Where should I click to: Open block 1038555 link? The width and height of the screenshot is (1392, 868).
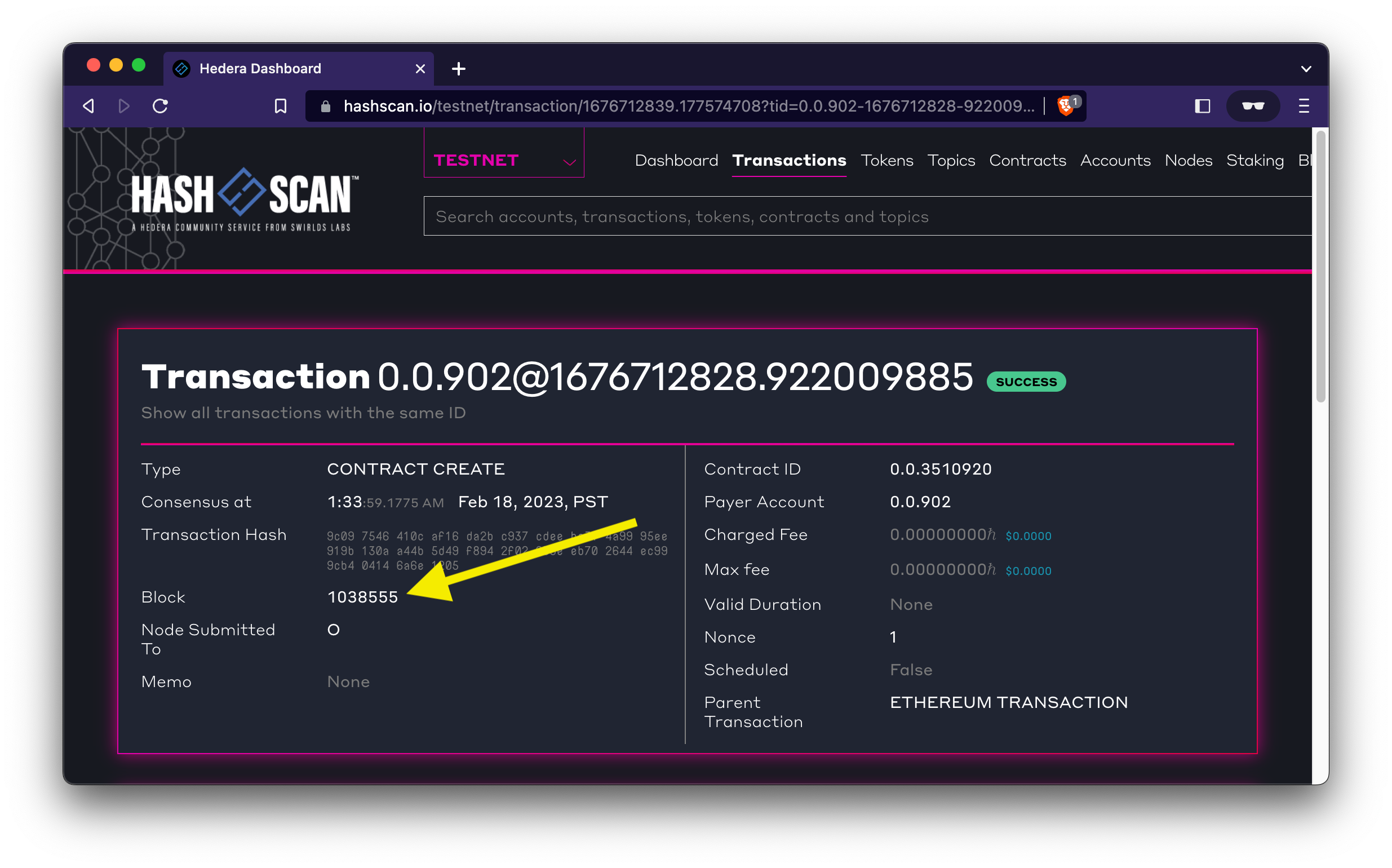pyautogui.click(x=362, y=597)
